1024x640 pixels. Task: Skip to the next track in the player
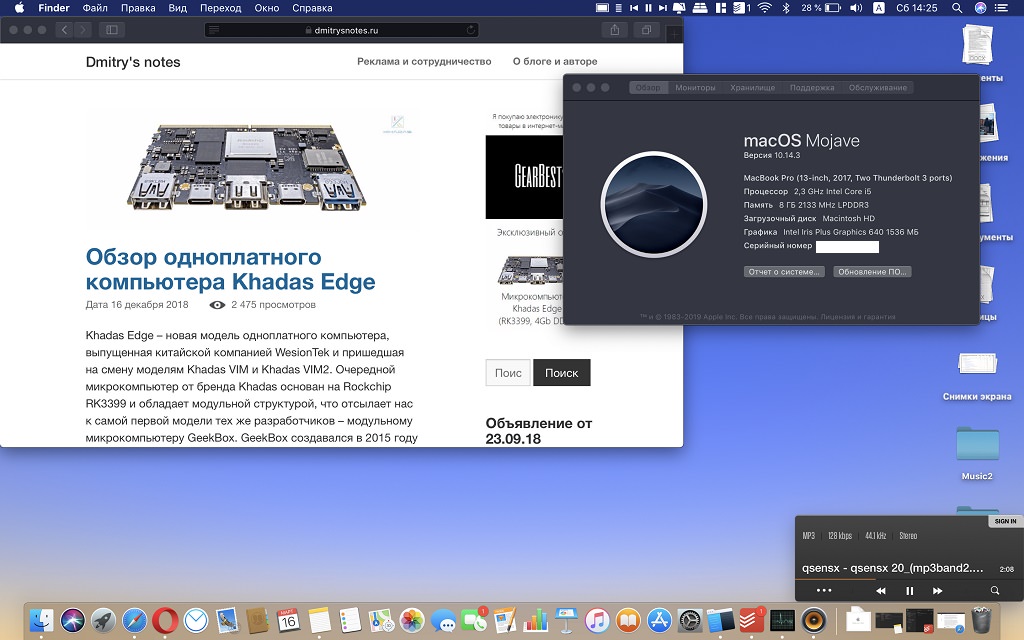click(x=939, y=591)
